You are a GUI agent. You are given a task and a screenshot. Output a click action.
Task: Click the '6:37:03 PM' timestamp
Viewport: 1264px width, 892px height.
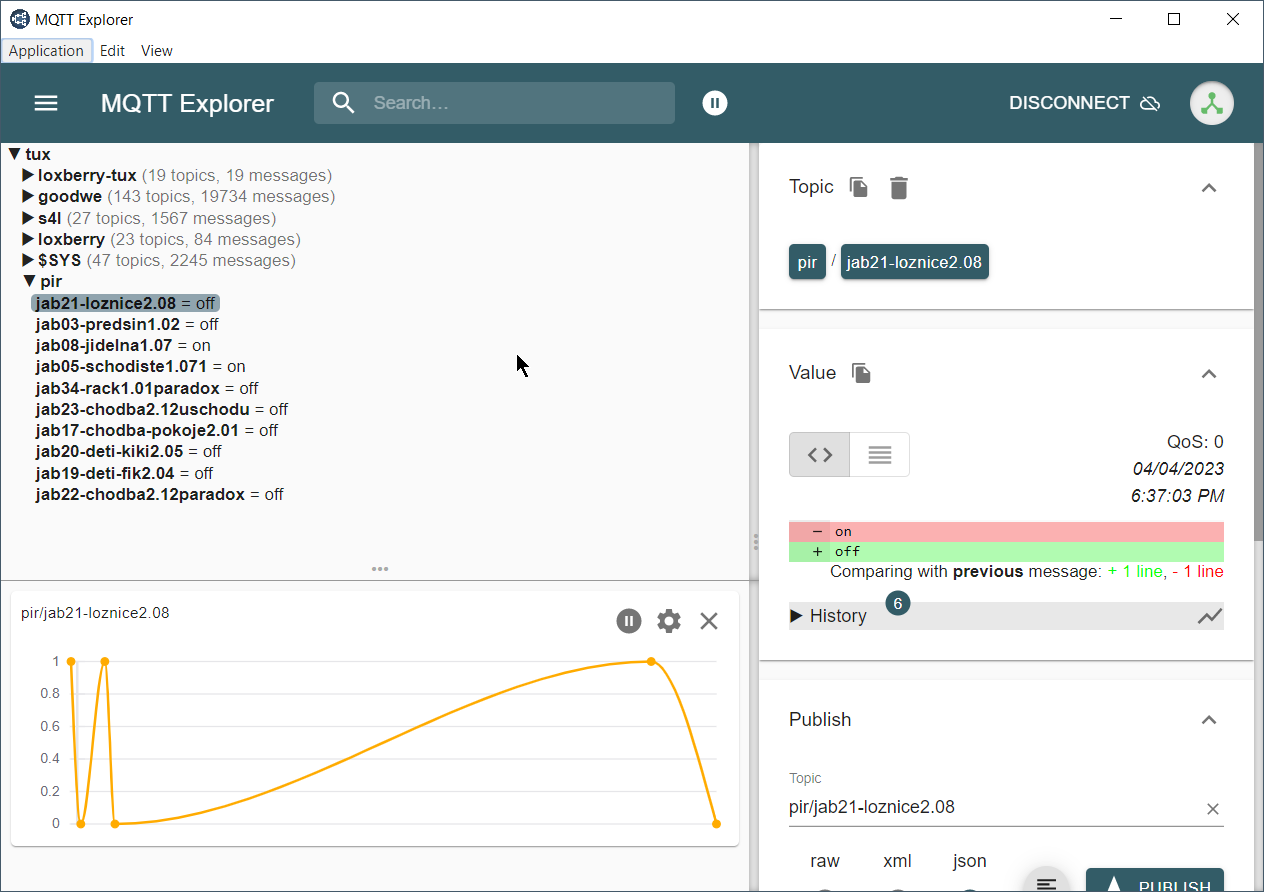click(x=1177, y=496)
